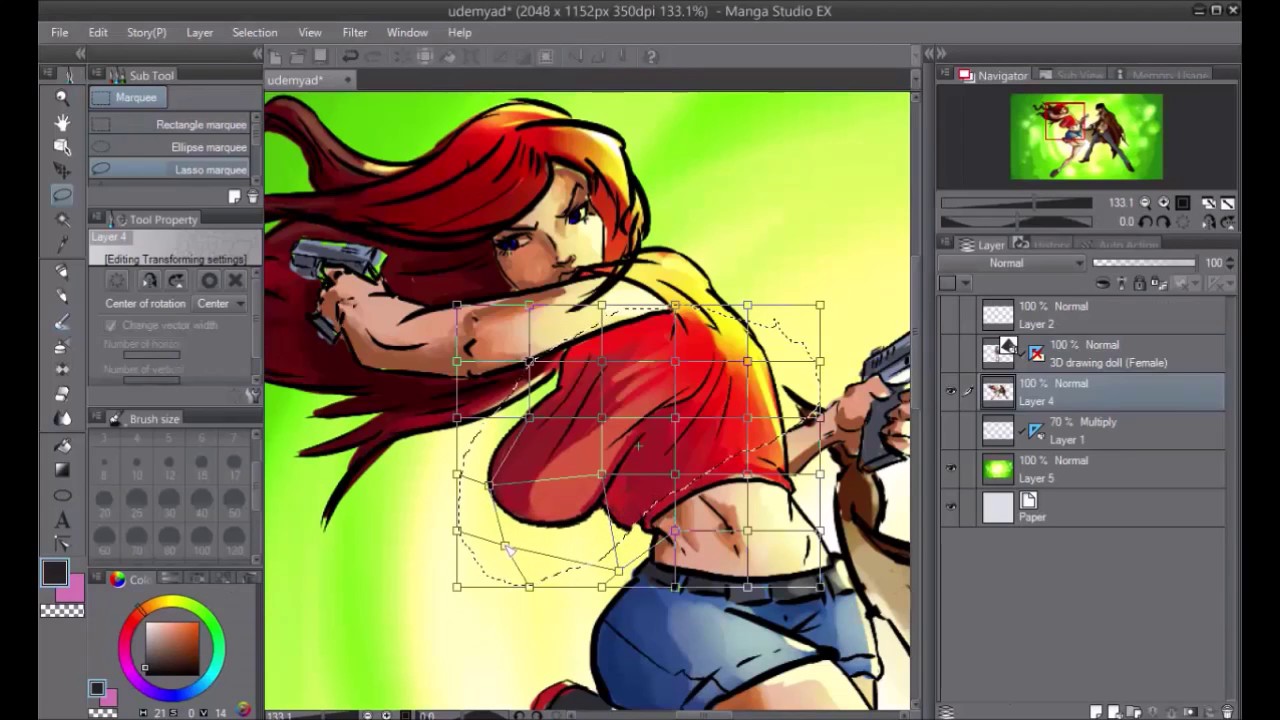Select the Fill bucket tool

pyautogui.click(x=62, y=445)
